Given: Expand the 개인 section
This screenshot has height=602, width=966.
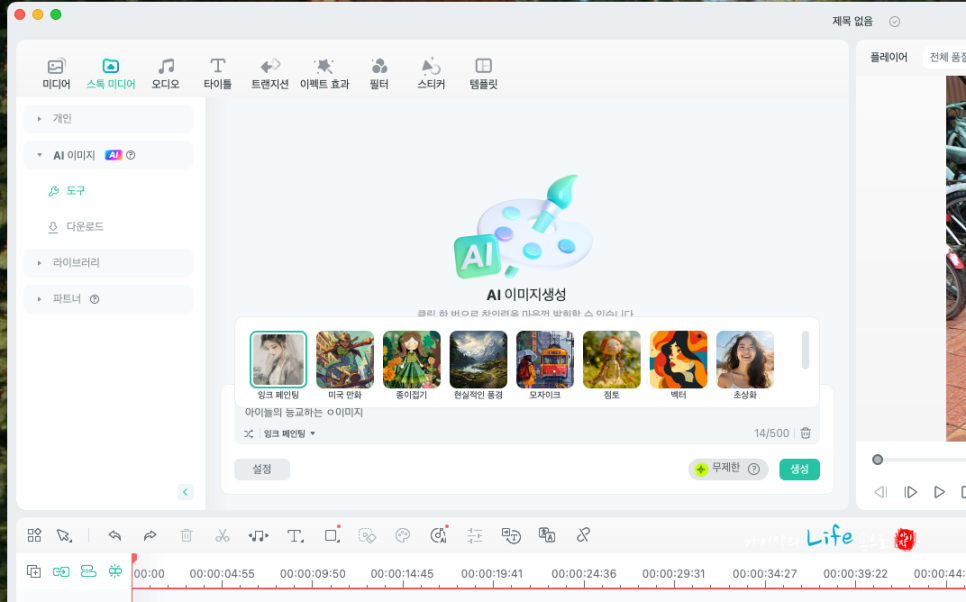Looking at the screenshot, I should click(x=108, y=118).
